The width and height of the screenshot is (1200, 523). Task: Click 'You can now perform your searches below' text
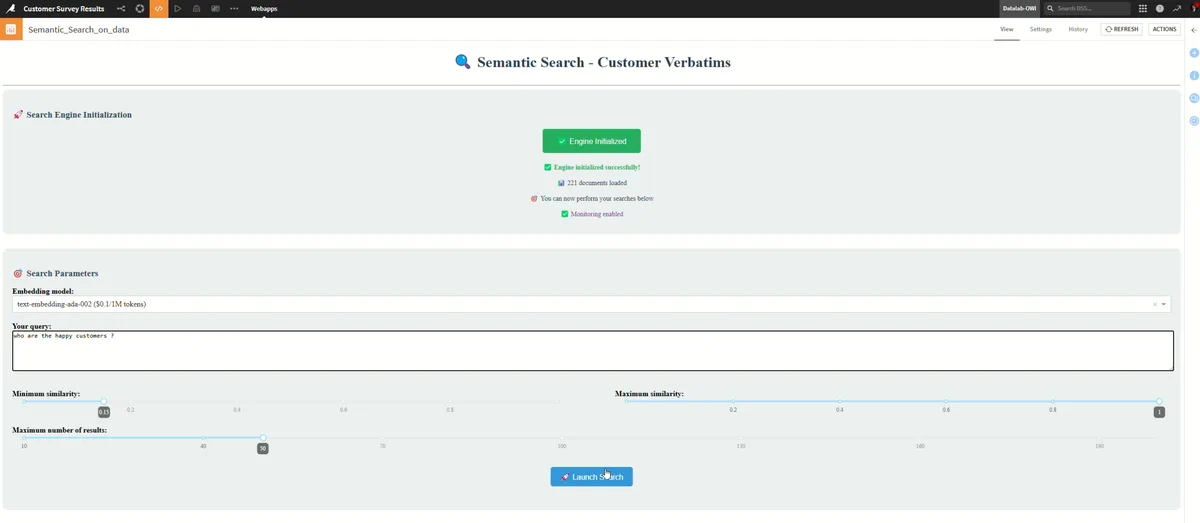(x=597, y=199)
